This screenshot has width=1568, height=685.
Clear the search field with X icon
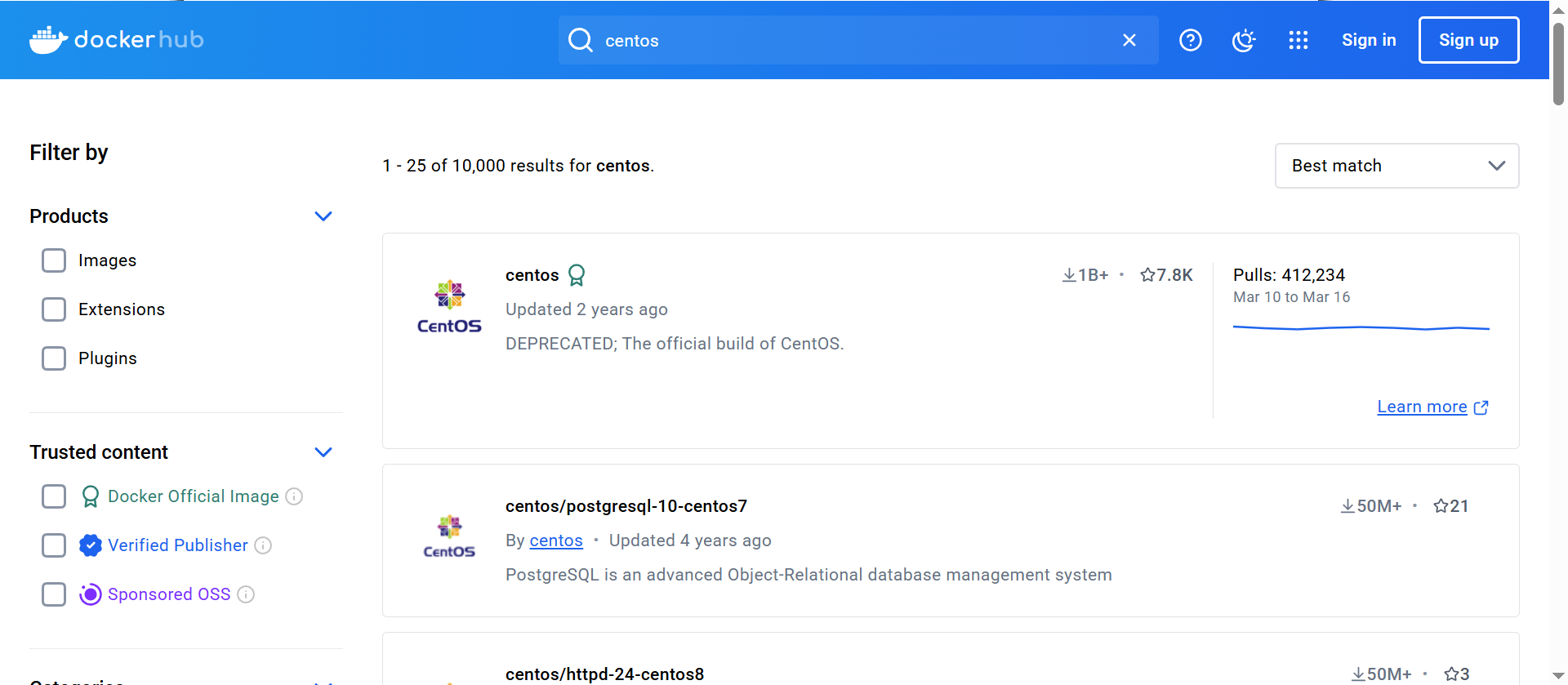(x=1129, y=40)
